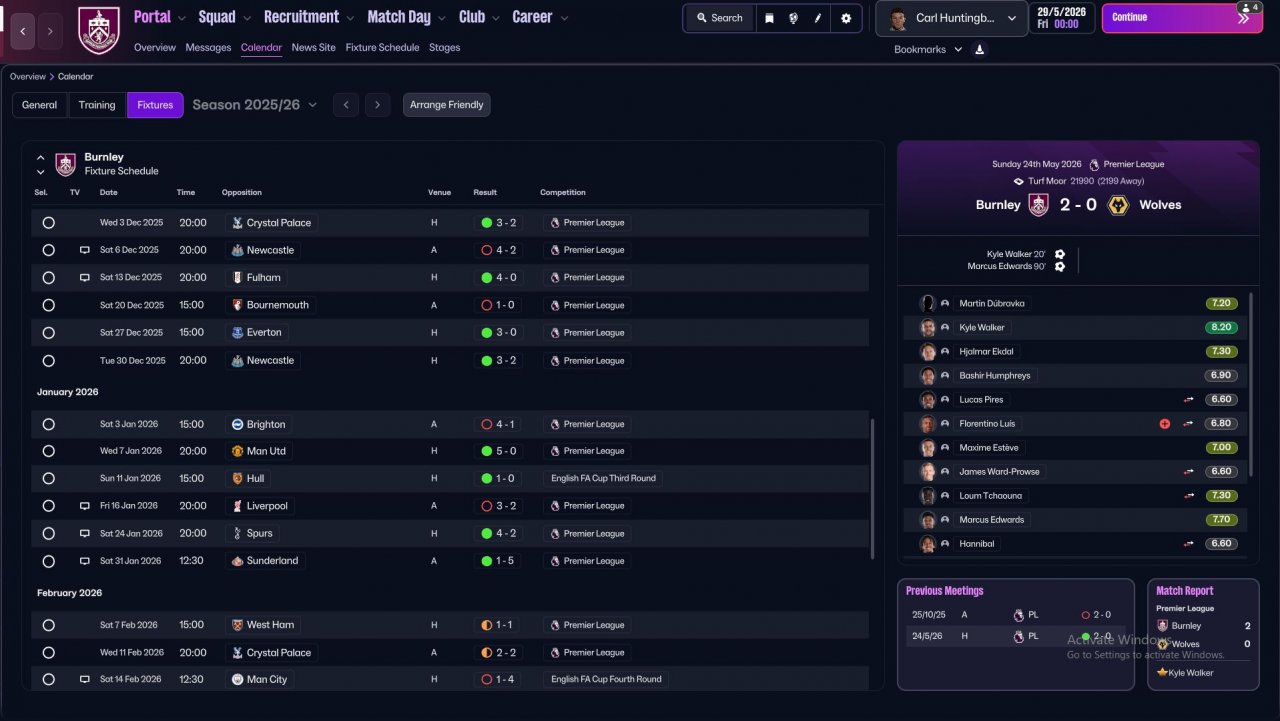The image size is (1280, 721).
Task: Click the TV icon on the Liverpool fixture row
Action: 85,506
